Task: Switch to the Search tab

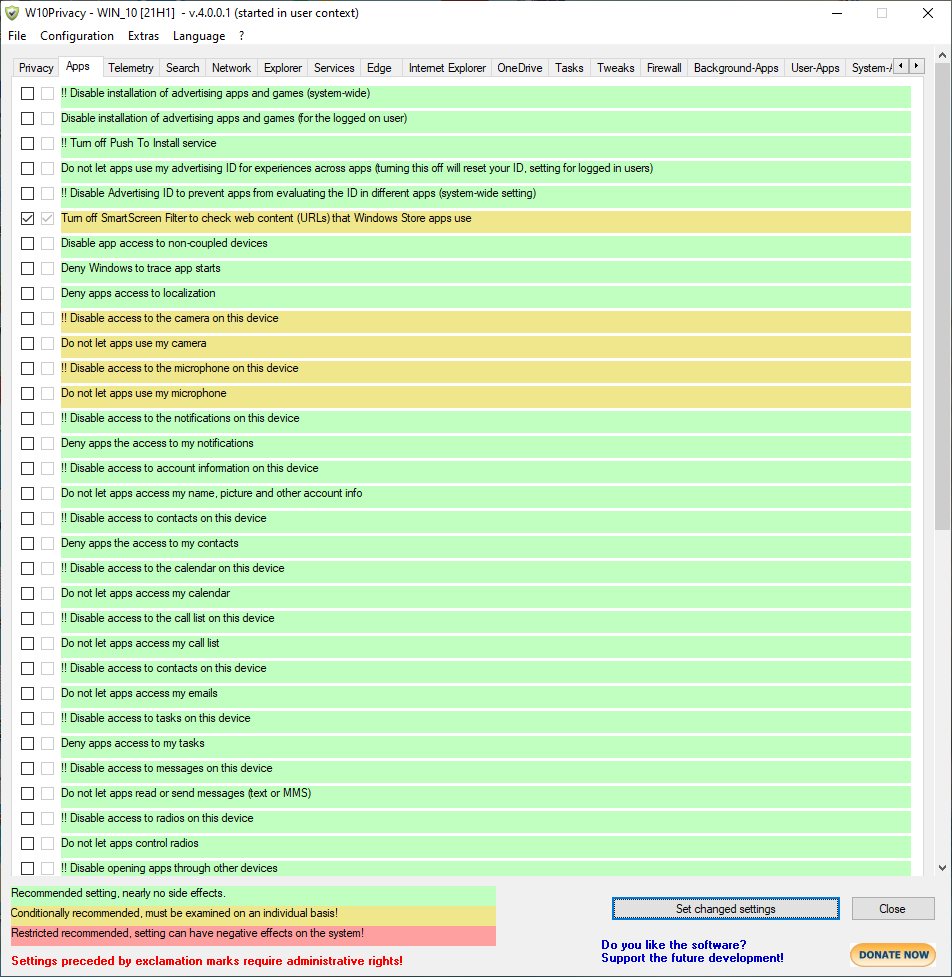Action: click(183, 68)
